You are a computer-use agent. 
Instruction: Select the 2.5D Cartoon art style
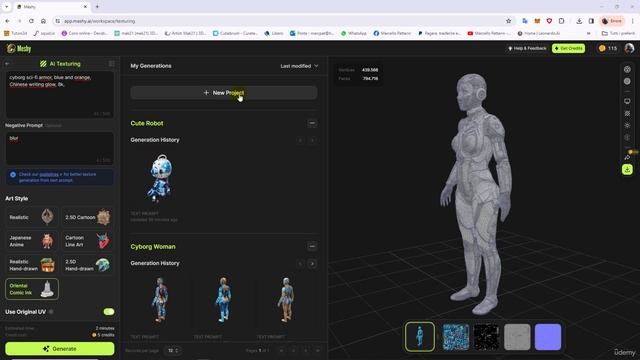(x=88, y=217)
